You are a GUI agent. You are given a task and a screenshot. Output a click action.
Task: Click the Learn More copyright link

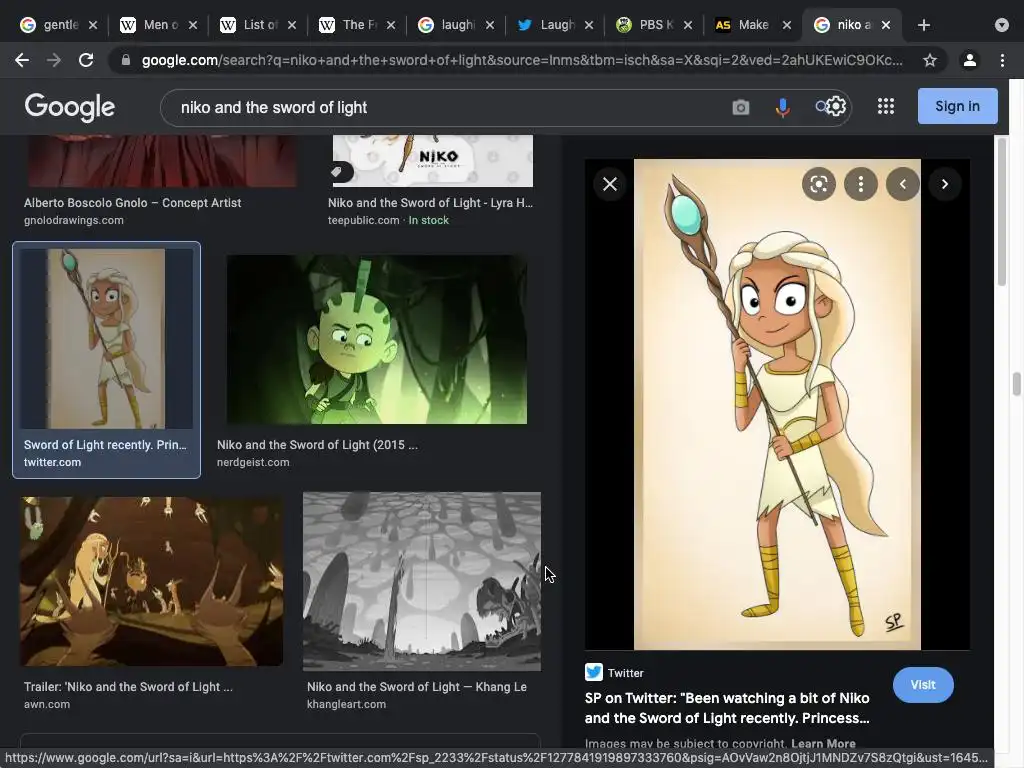[823, 743]
